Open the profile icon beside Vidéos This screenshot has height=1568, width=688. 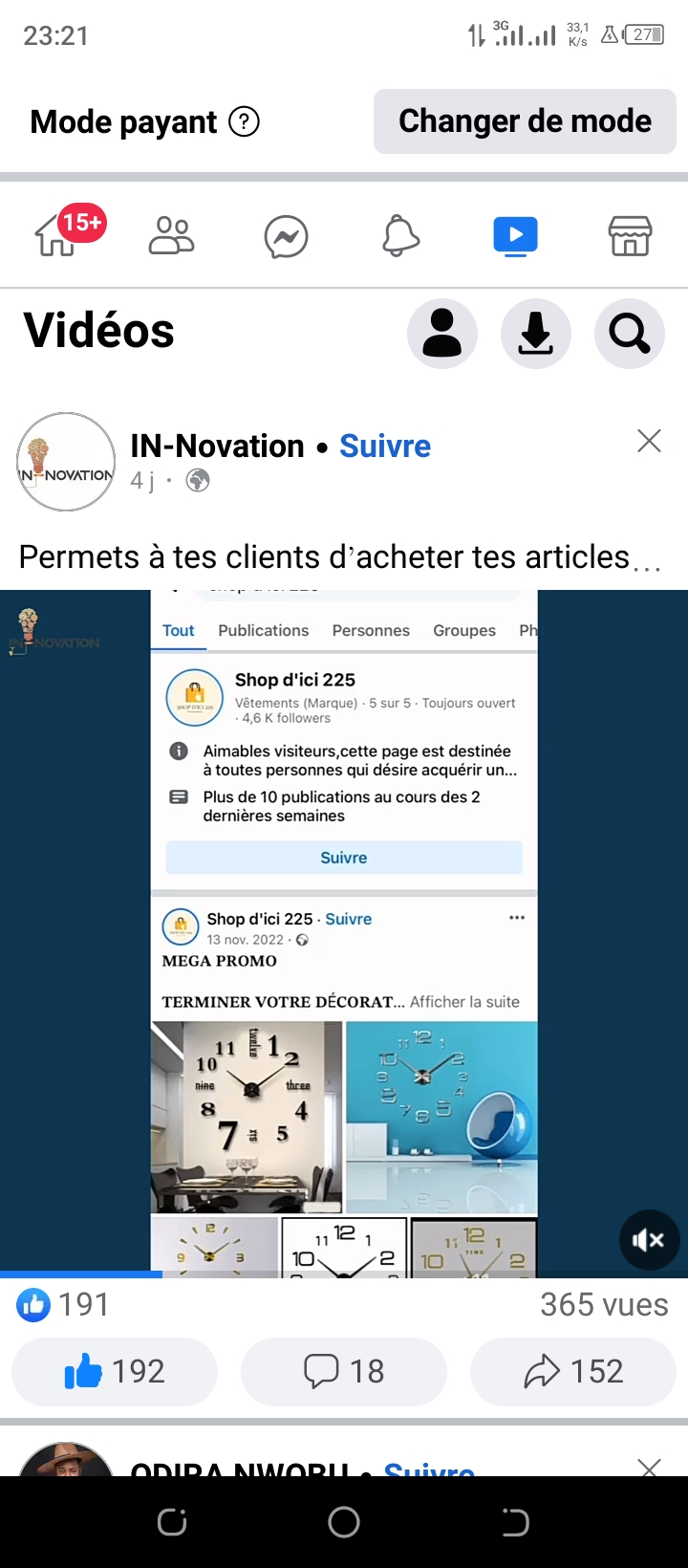pos(442,334)
